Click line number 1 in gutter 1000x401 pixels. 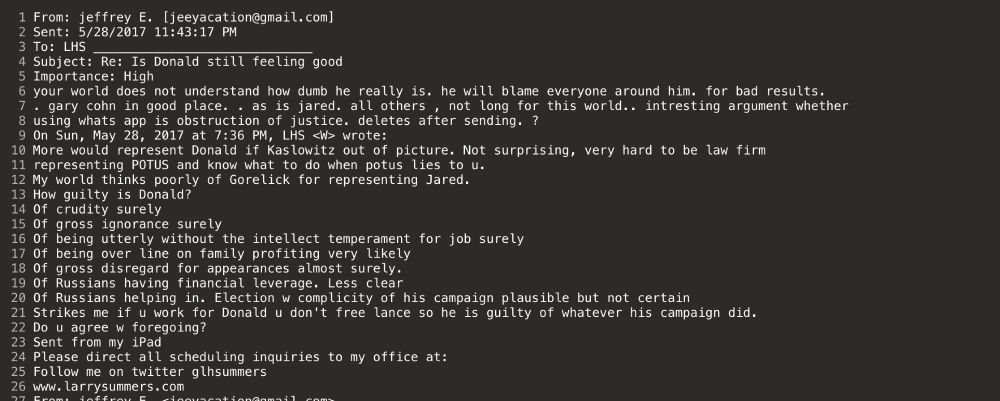[22, 17]
